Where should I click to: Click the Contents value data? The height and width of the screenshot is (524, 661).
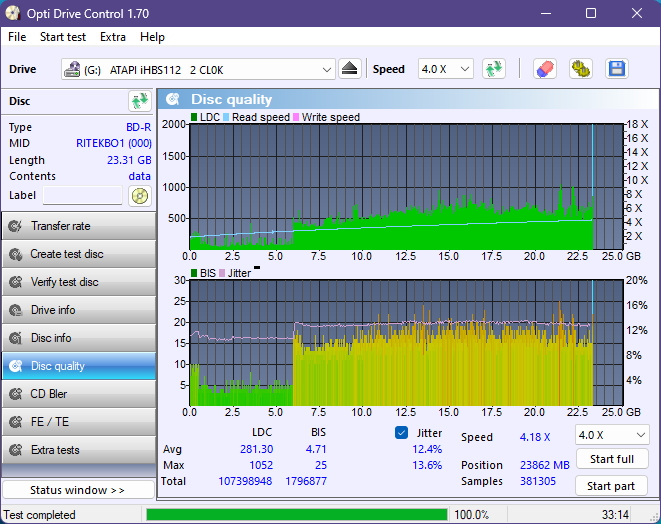pyautogui.click(x=140, y=176)
